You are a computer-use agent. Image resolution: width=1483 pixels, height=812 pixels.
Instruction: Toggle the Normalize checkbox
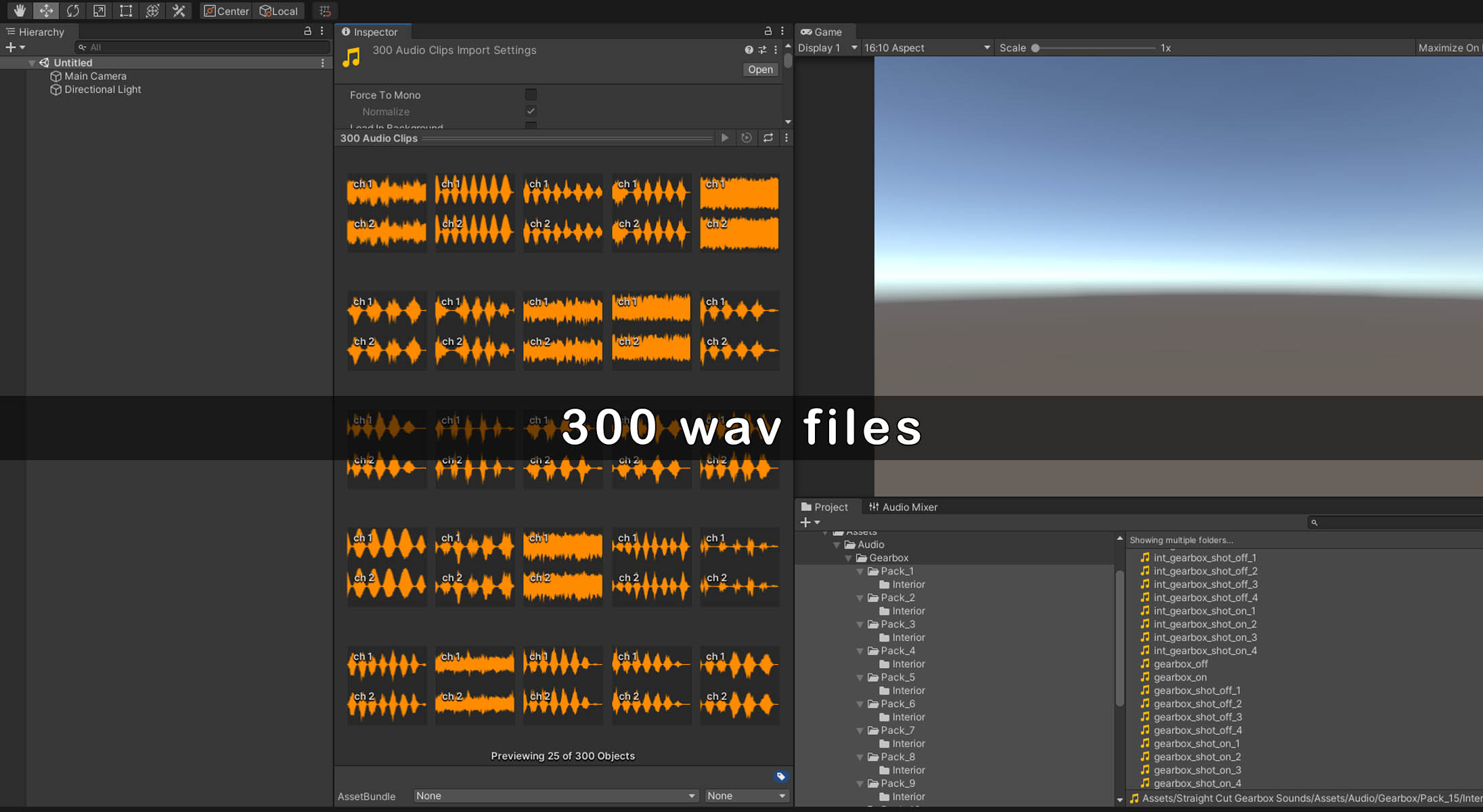(x=531, y=112)
